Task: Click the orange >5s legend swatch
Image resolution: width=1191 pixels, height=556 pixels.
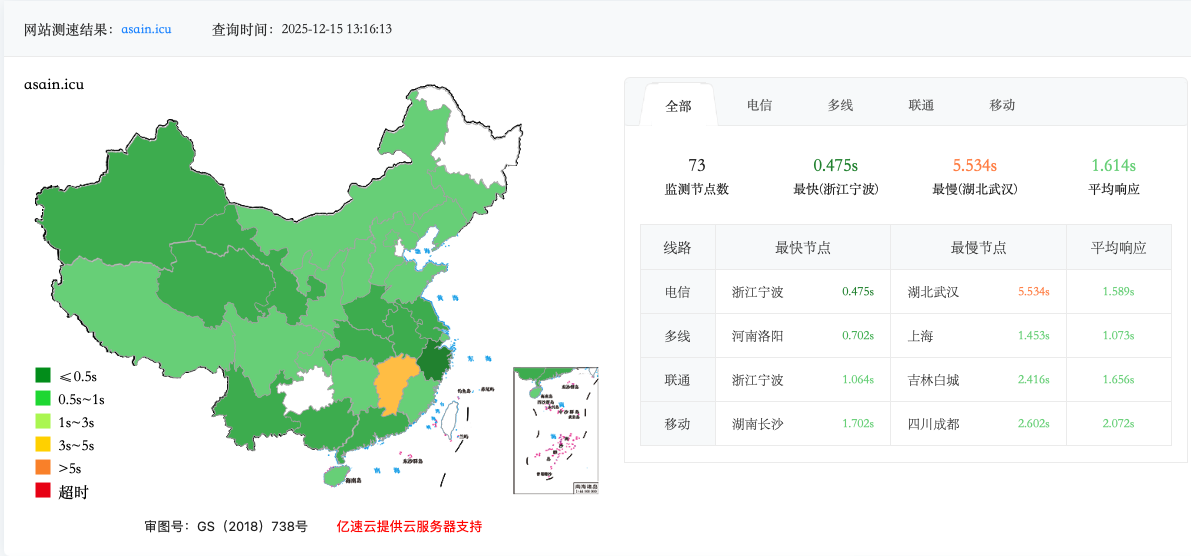Action: coord(43,468)
